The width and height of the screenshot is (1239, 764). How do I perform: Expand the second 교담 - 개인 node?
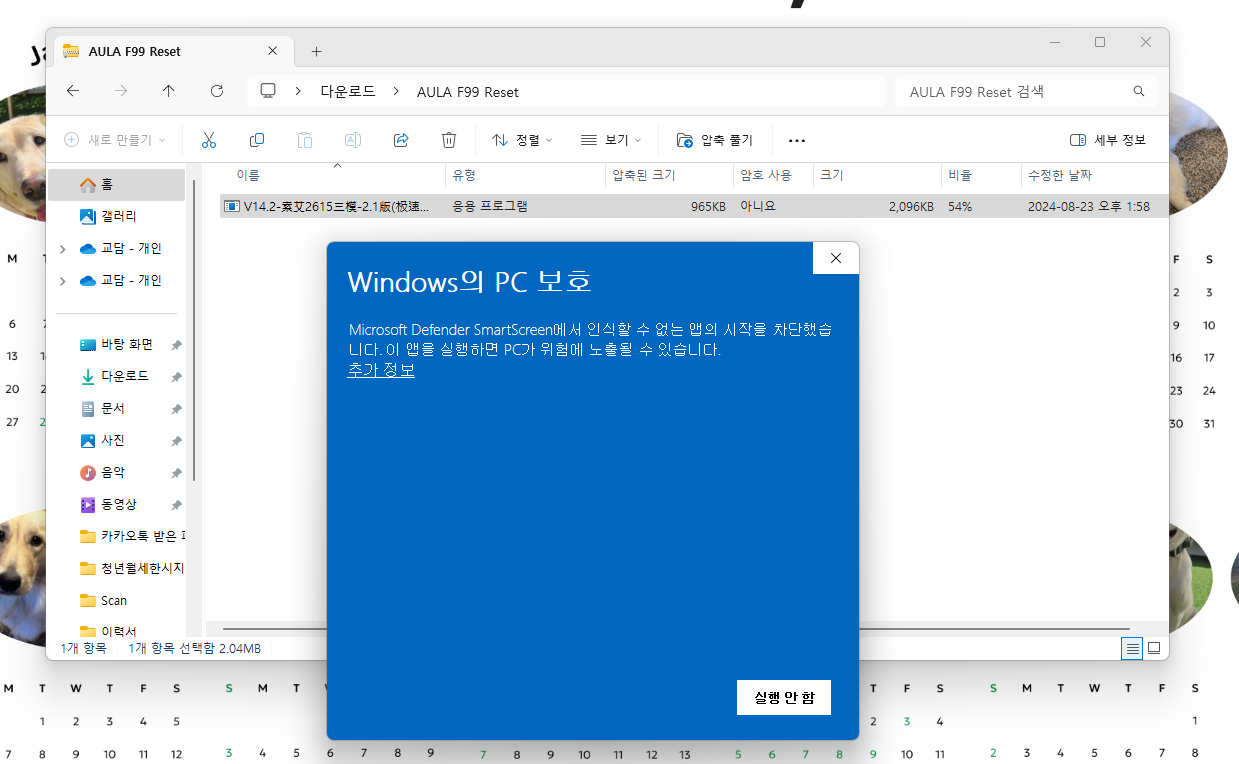click(x=62, y=281)
